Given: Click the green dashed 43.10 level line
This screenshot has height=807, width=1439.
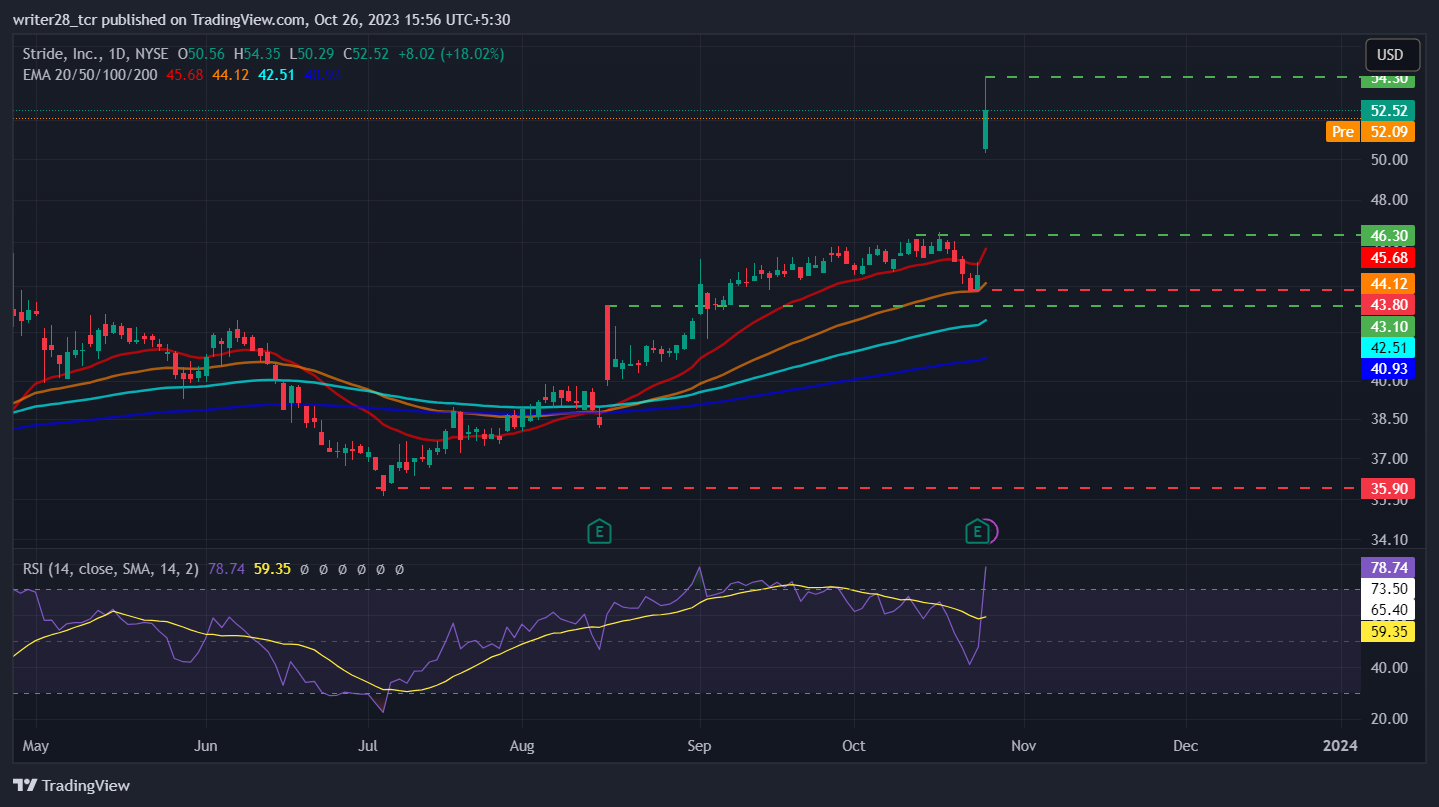Looking at the screenshot, I should 983,305.
